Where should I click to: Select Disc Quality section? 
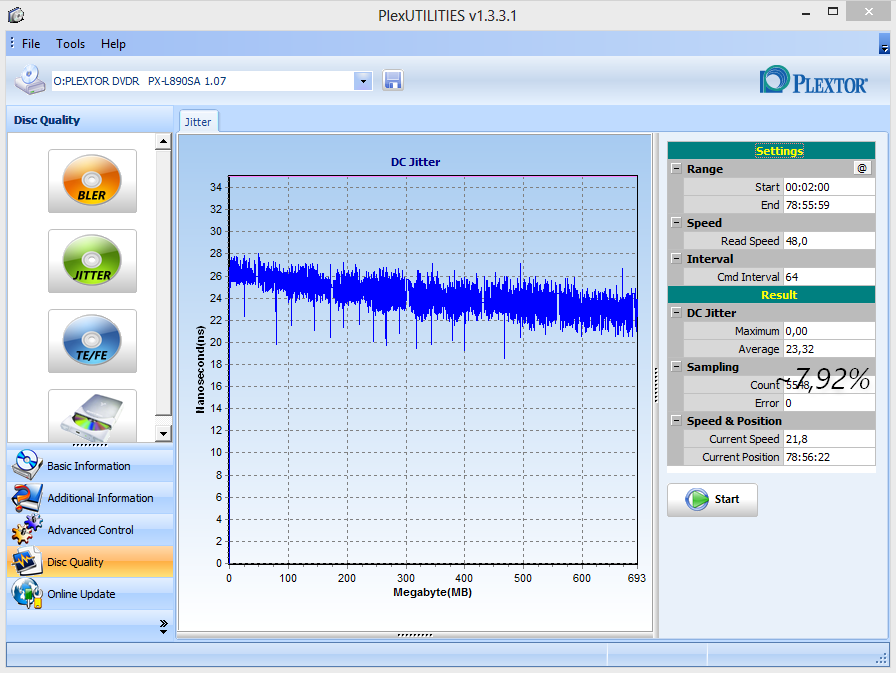point(90,562)
